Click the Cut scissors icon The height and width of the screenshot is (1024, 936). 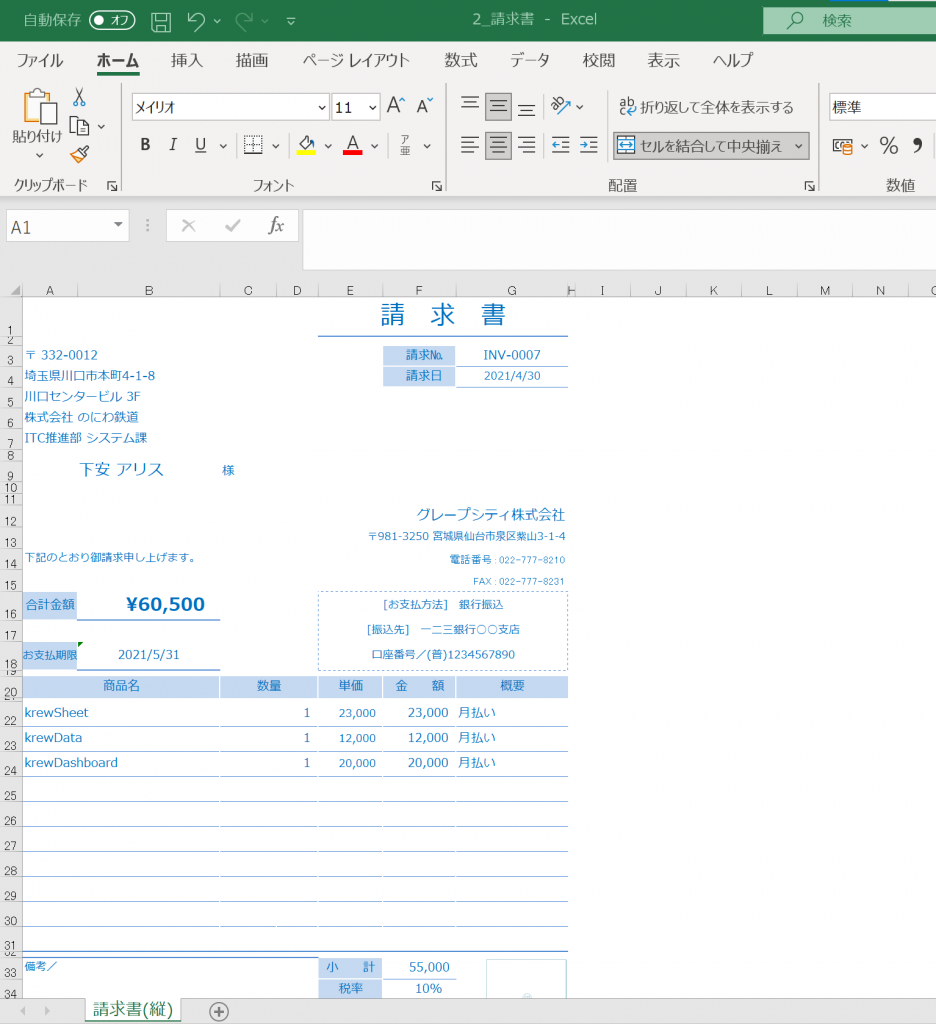(x=79, y=97)
